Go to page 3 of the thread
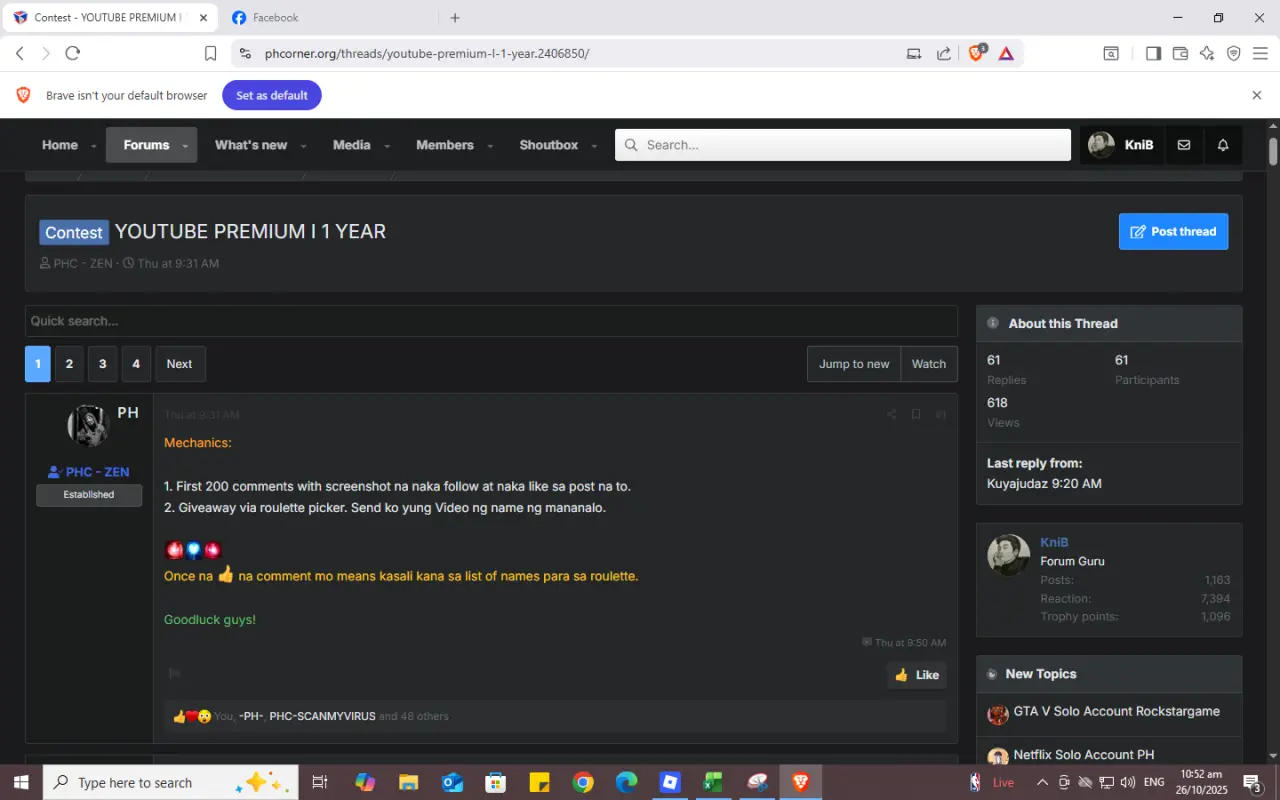The width and height of the screenshot is (1280, 800). pos(102,364)
